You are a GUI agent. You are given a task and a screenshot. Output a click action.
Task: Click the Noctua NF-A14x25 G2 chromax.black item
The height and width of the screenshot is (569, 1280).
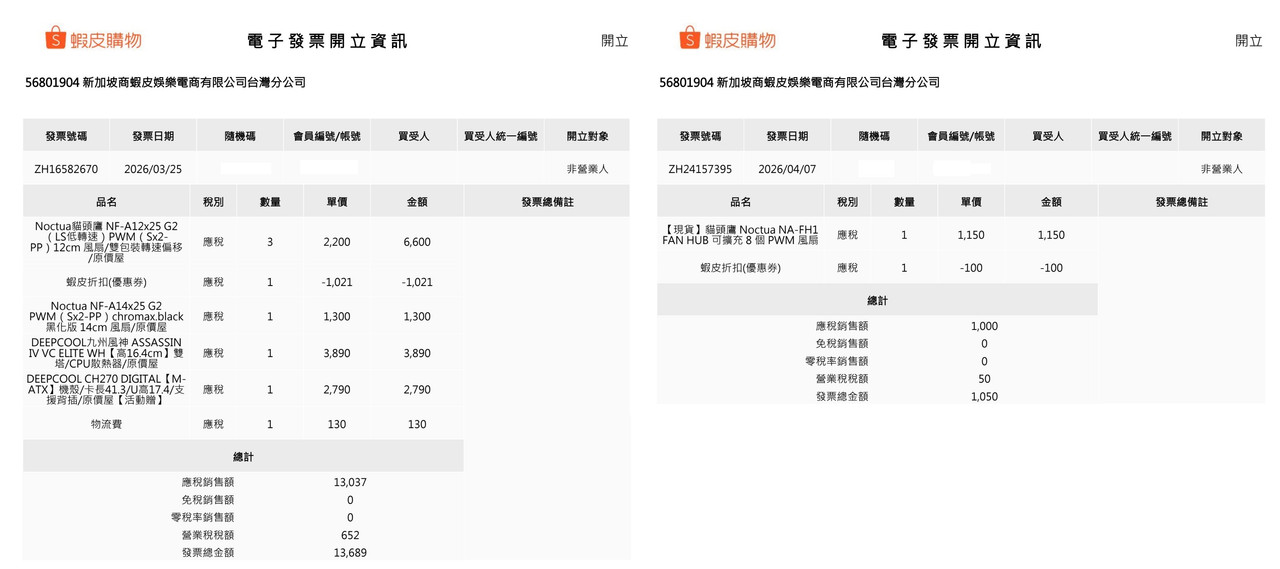107,316
